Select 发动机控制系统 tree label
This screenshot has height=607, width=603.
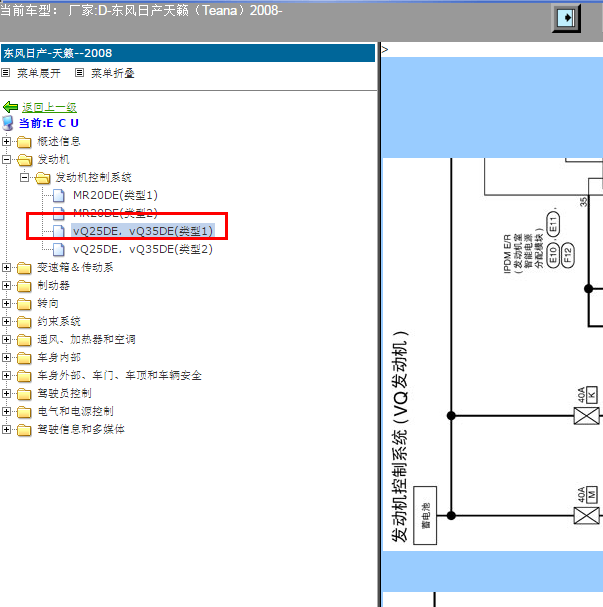[94, 177]
